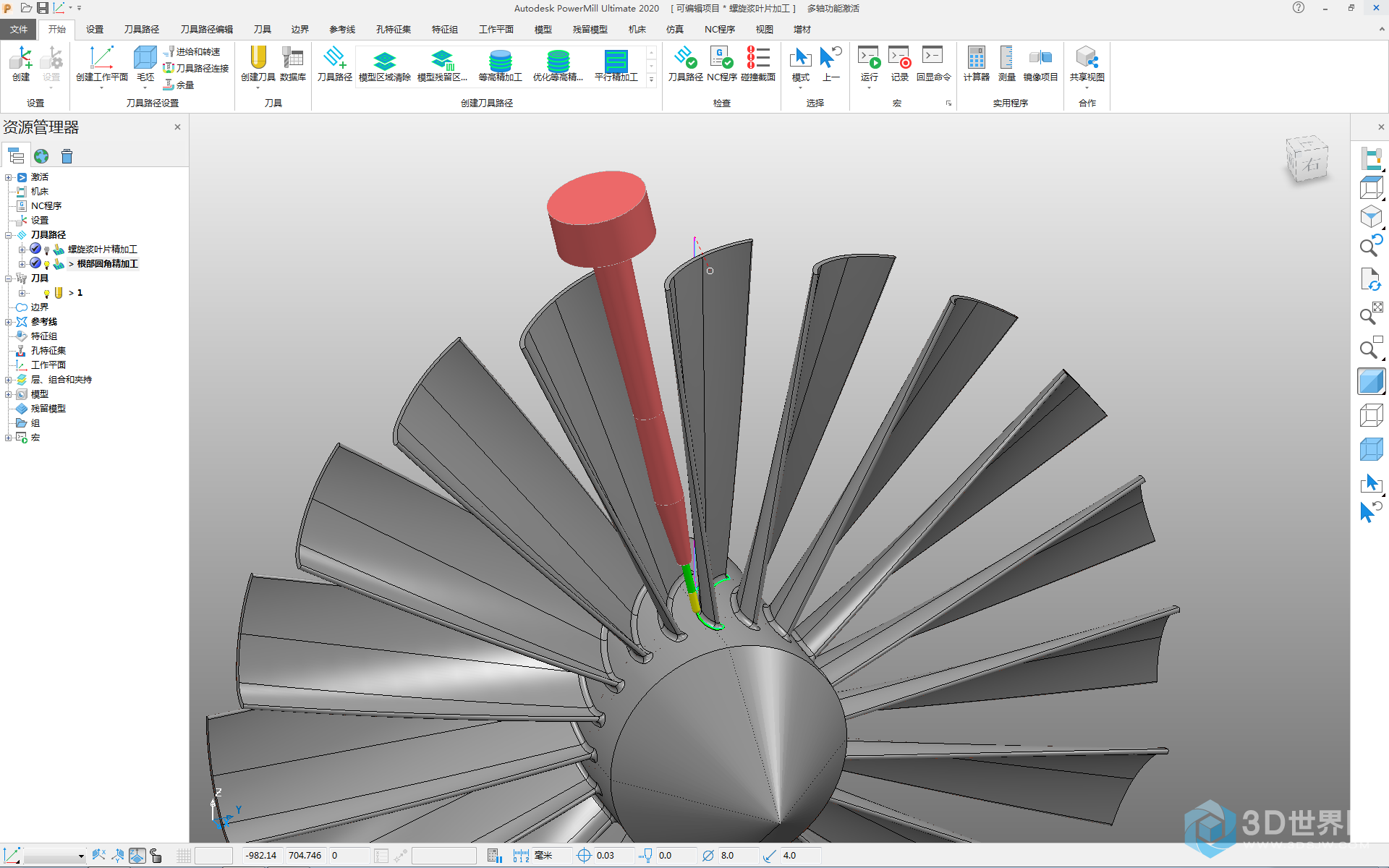Toggle the grid display icon in the status bar
This screenshot has height=868, width=1389.
point(184,856)
